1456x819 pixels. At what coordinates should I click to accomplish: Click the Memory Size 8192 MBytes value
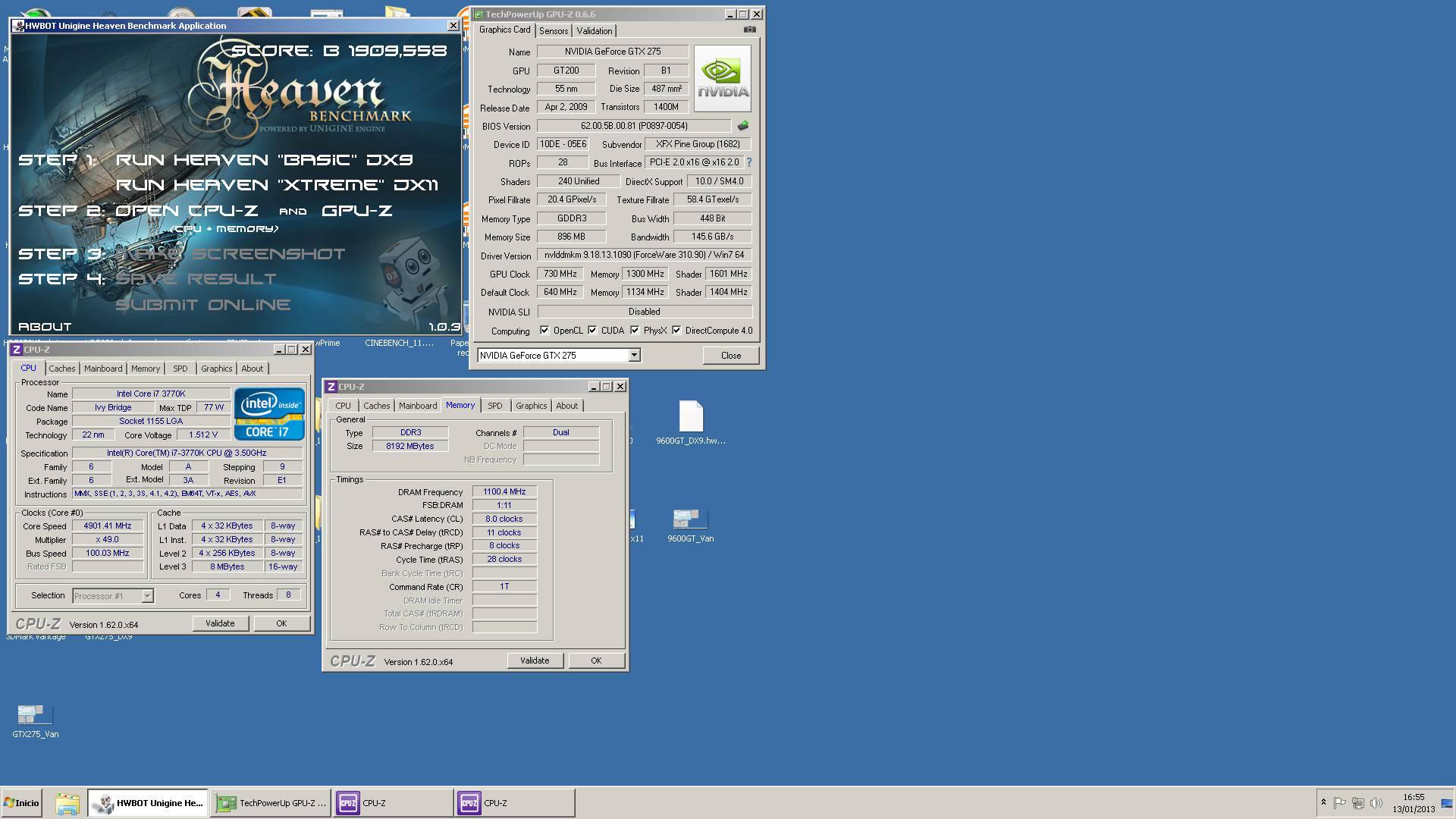click(410, 446)
